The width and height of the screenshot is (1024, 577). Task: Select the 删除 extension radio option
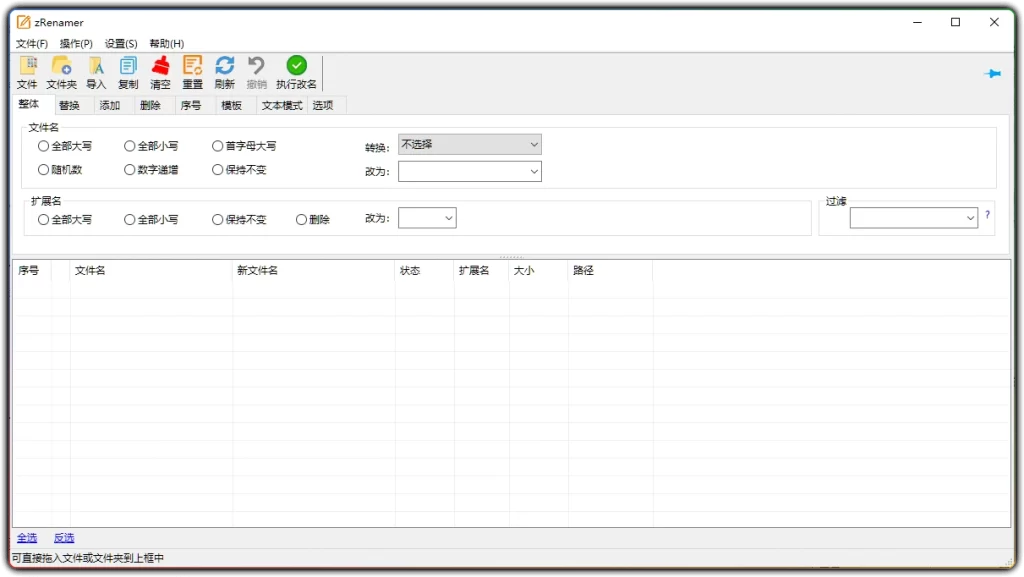pos(301,219)
